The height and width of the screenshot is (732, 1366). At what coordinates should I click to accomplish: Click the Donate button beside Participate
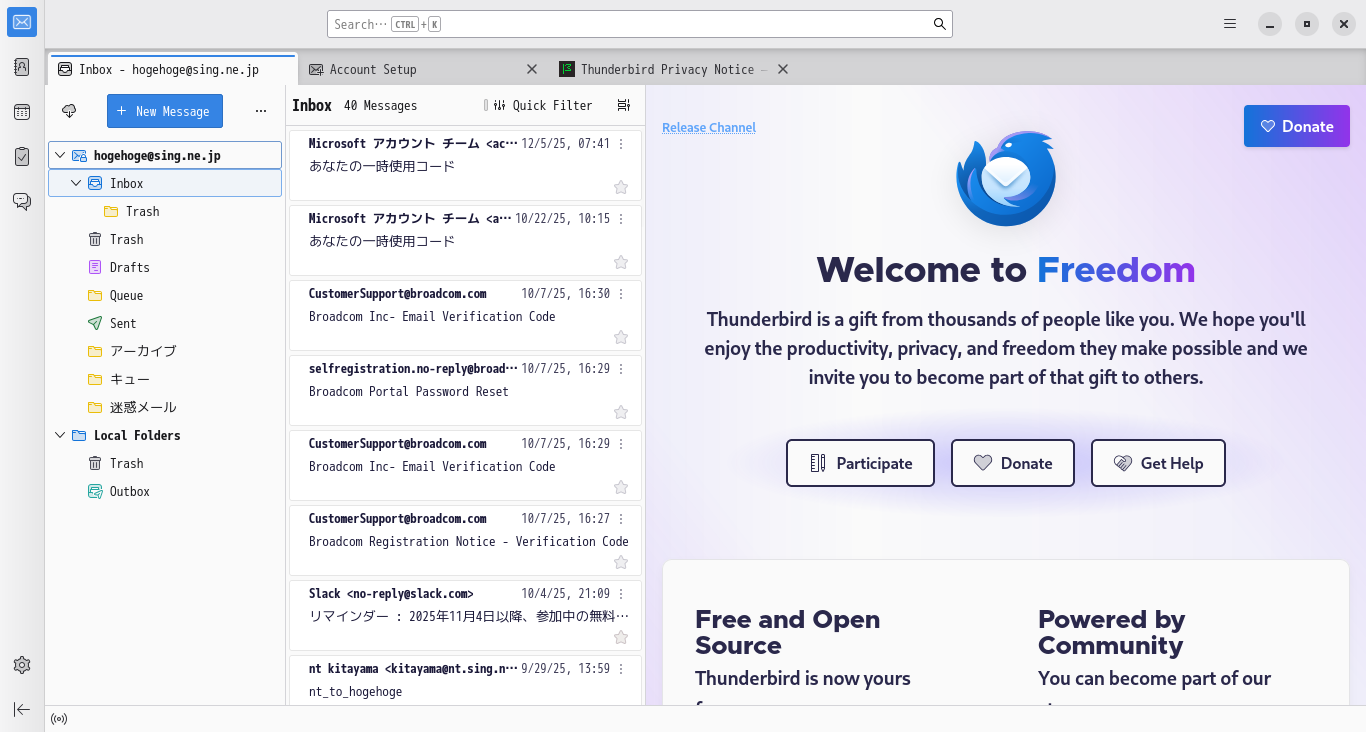pos(1013,463)
